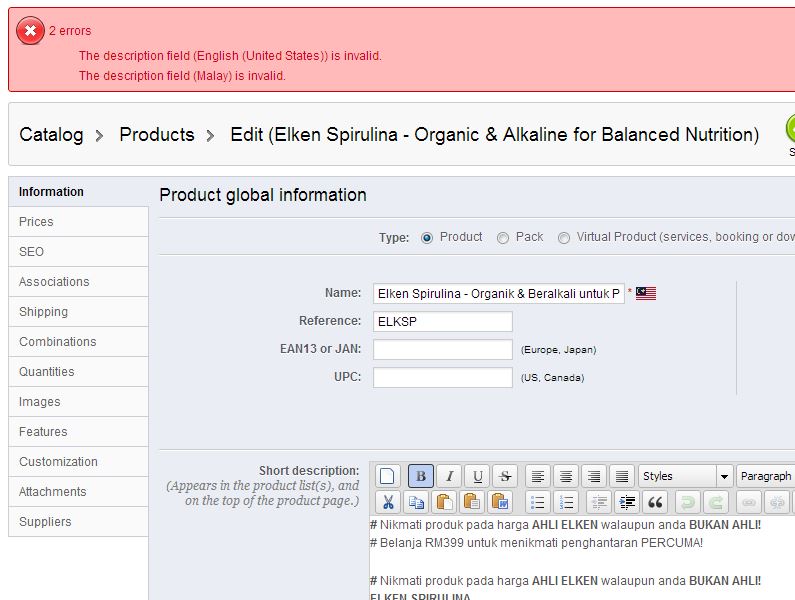Click the '2 errors' heading text
This screenshot has height=600, width=795.
[70, 31]
